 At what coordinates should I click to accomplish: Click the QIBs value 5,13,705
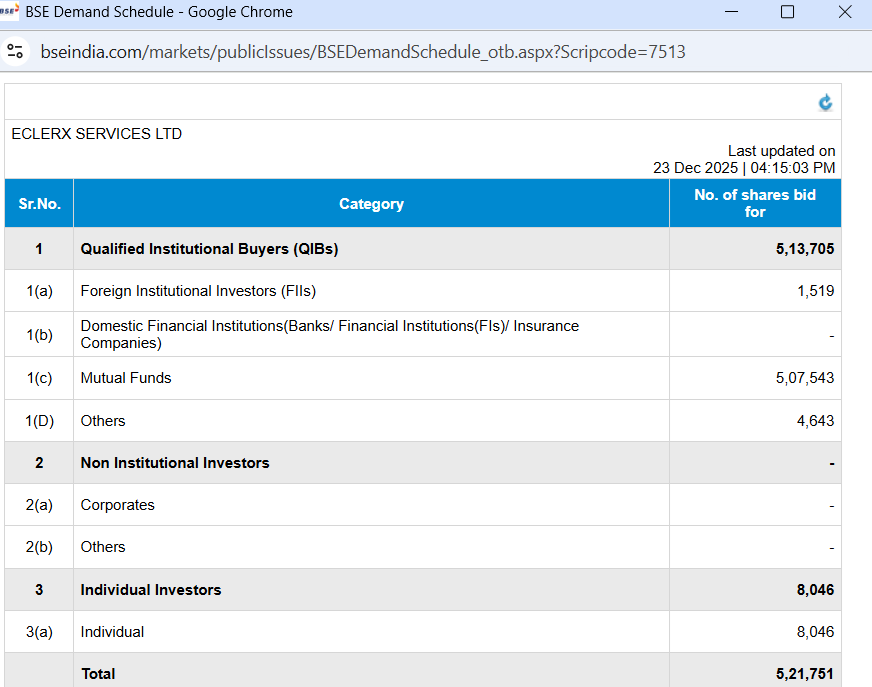tap(805, 249)
